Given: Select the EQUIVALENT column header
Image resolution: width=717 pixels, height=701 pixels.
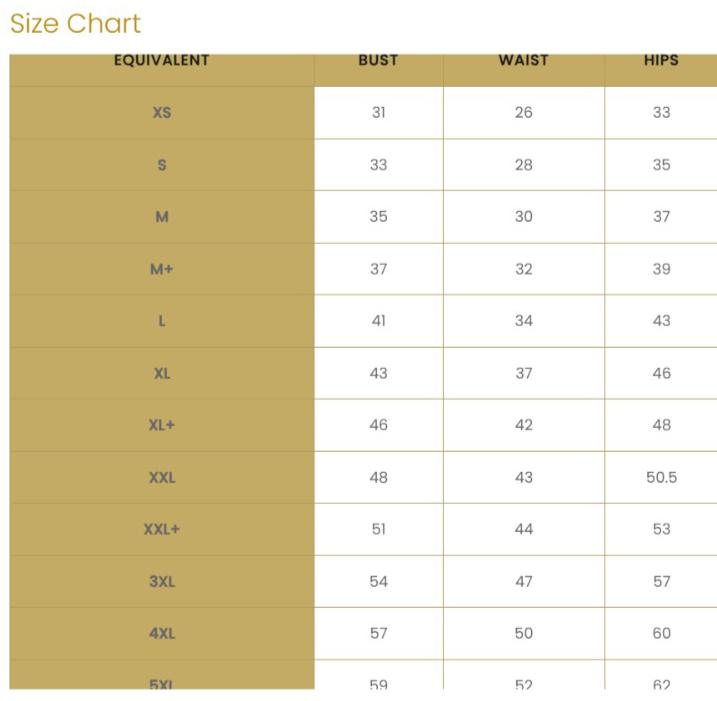Looking at the screenshot, I should tap(162, 60).
